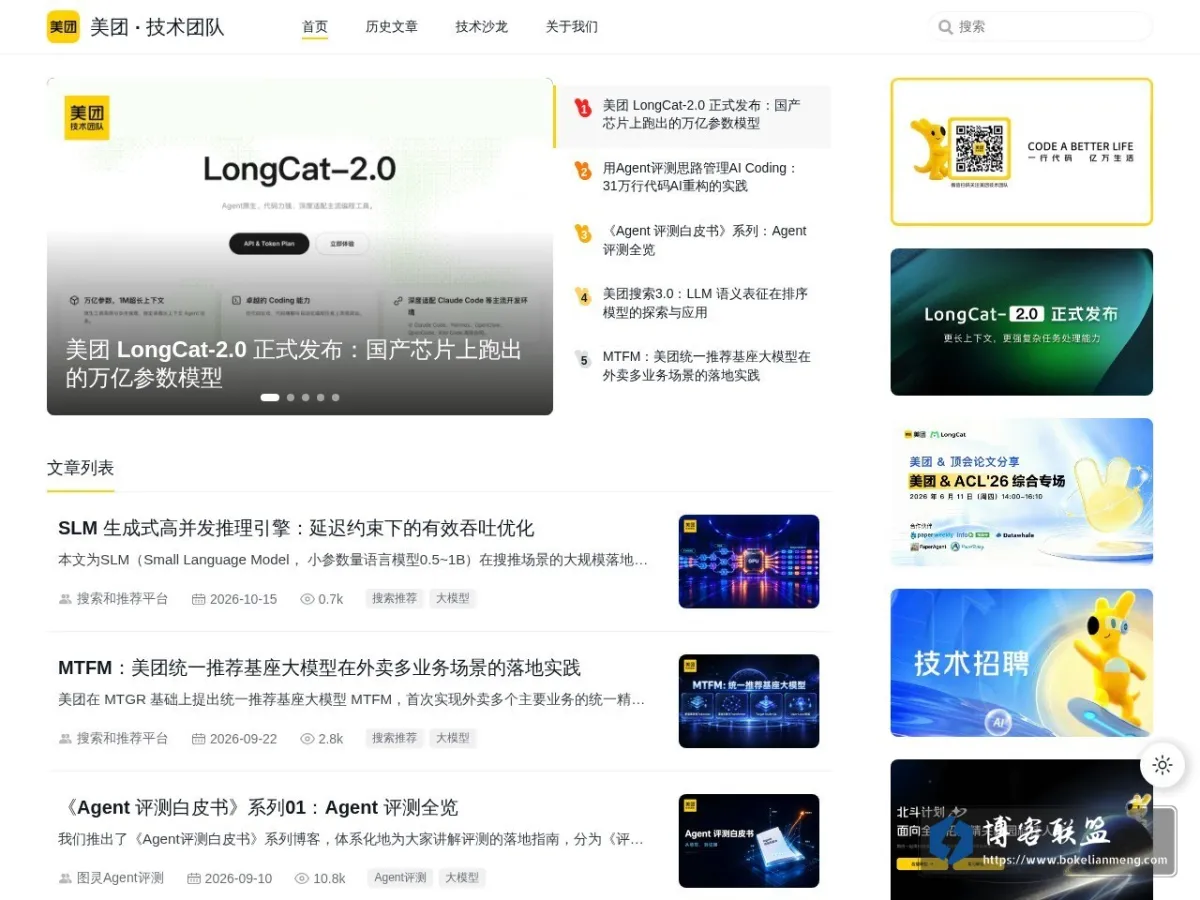Click MTFM article summary text
The image size is (1200, 900).
[352, 700]
